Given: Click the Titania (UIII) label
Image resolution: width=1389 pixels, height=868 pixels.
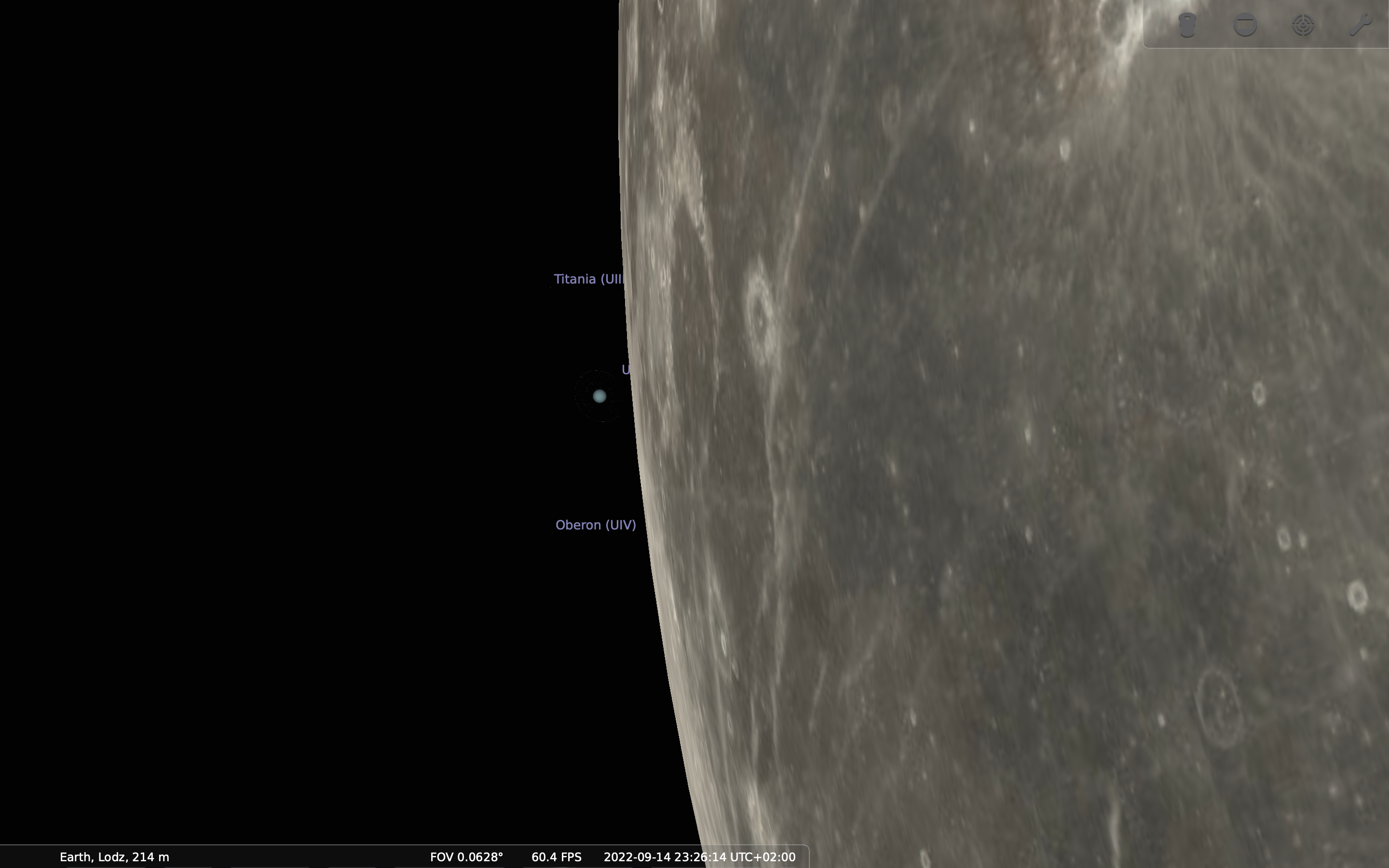Looking at the screenshot, I should click(589, 279).
